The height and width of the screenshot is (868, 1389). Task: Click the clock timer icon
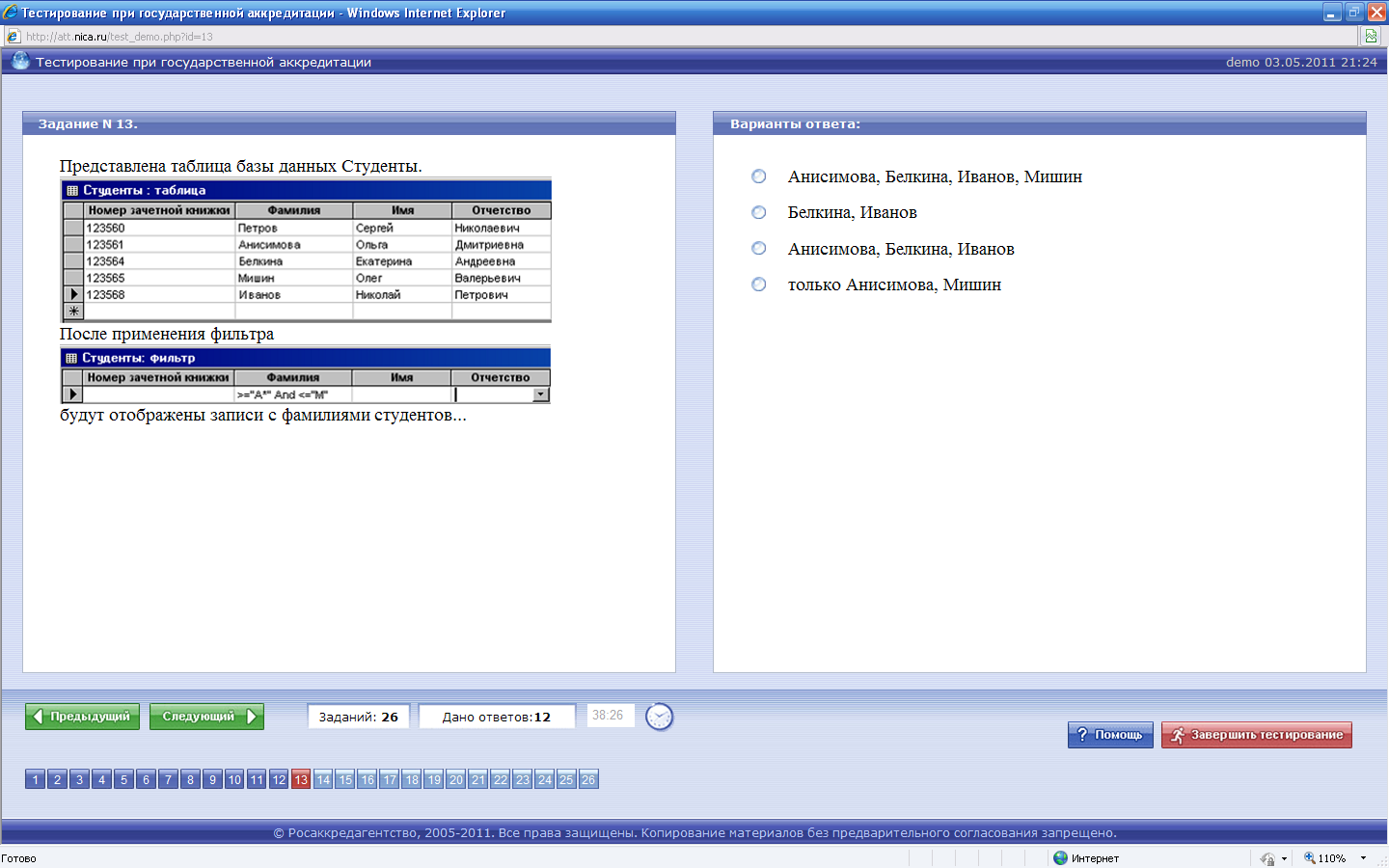pos(659,717)
